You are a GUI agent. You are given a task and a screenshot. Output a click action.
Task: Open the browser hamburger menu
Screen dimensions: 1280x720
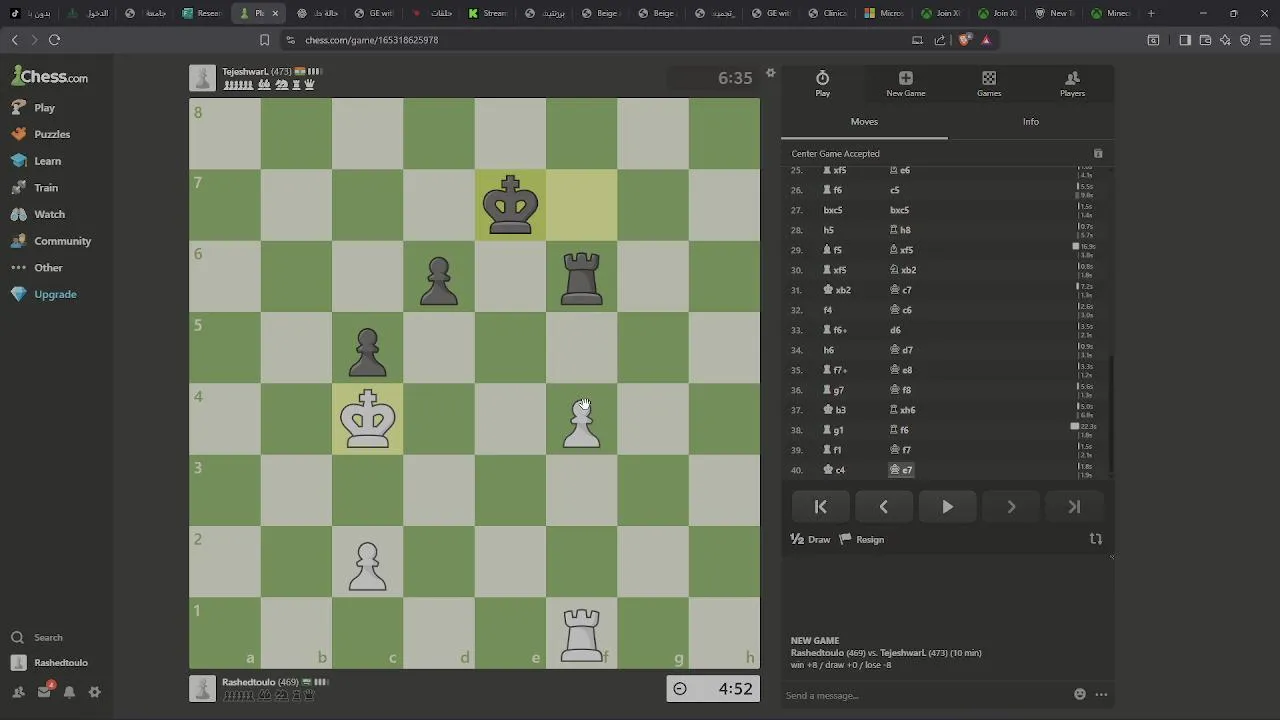1265,40
